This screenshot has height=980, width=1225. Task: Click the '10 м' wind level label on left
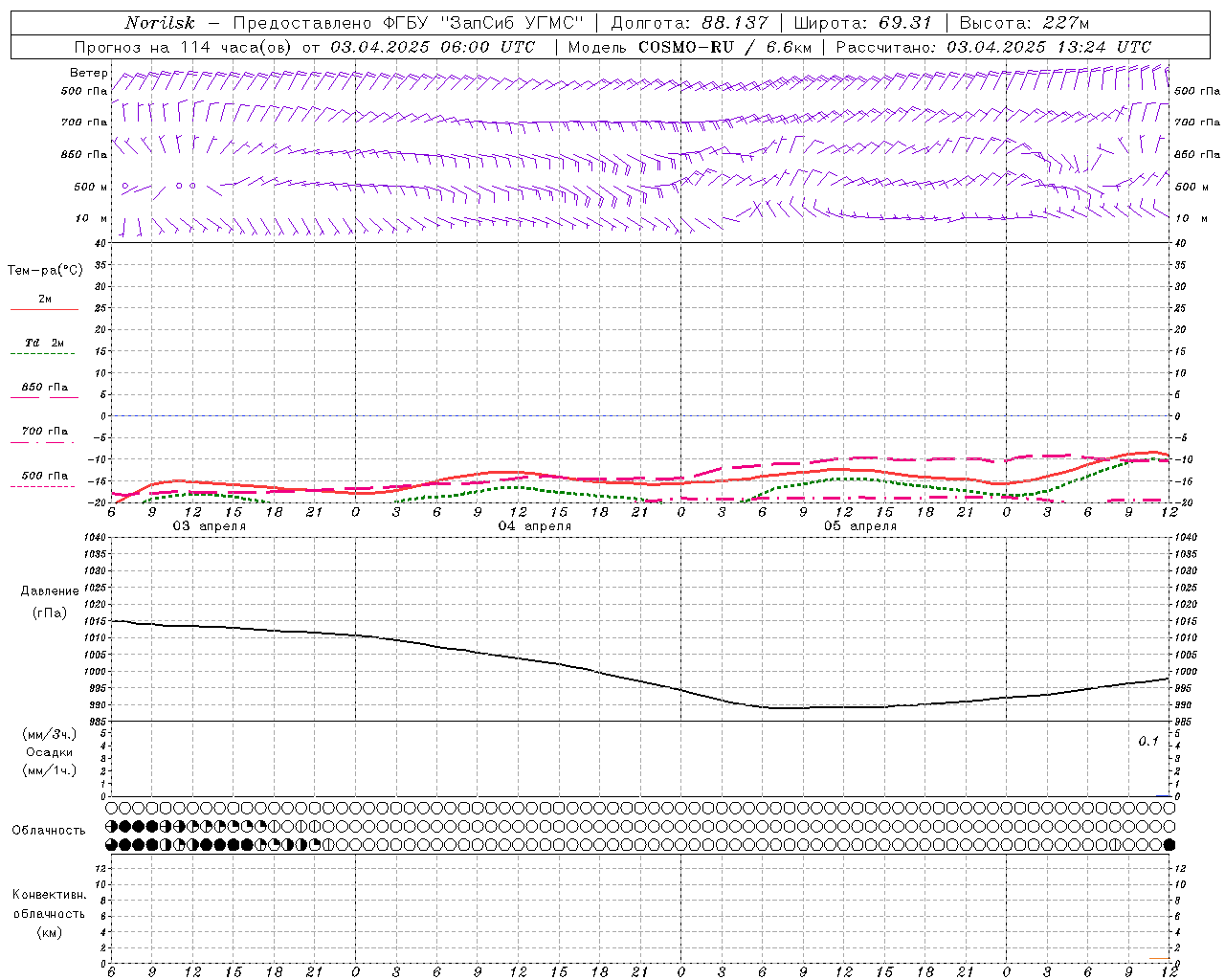[92, 218]
